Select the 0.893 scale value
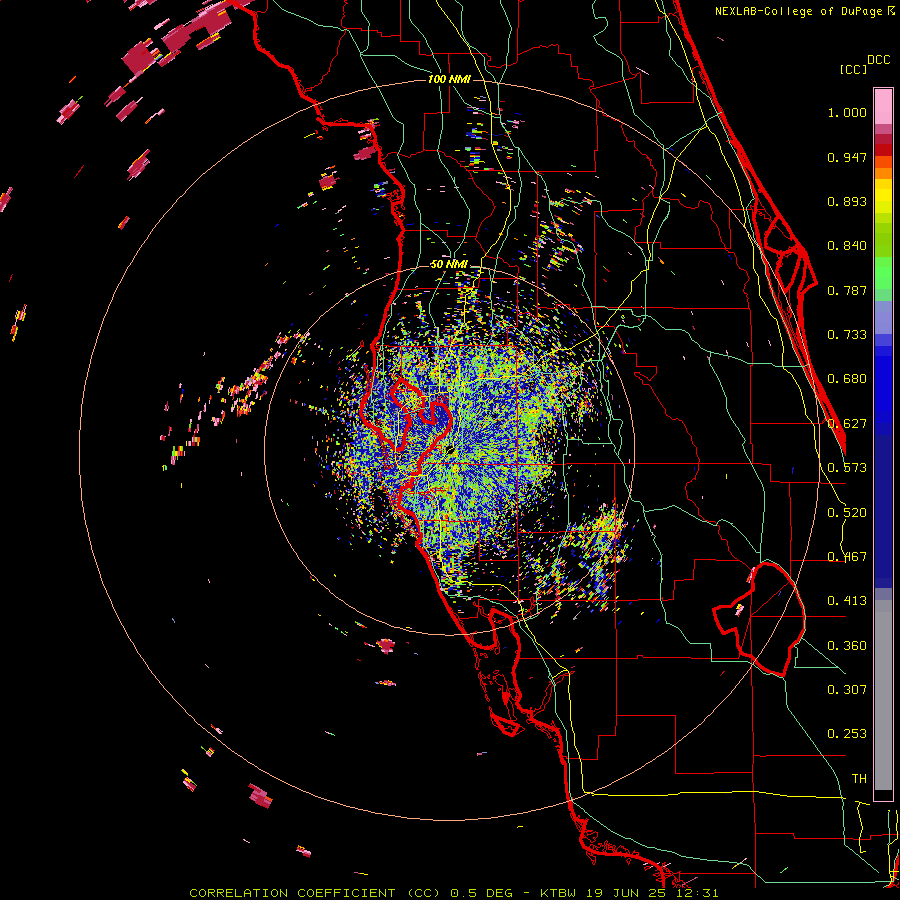The width and height of the screenshot is (900, 900). pyautogui.click(x=847, y=201)
